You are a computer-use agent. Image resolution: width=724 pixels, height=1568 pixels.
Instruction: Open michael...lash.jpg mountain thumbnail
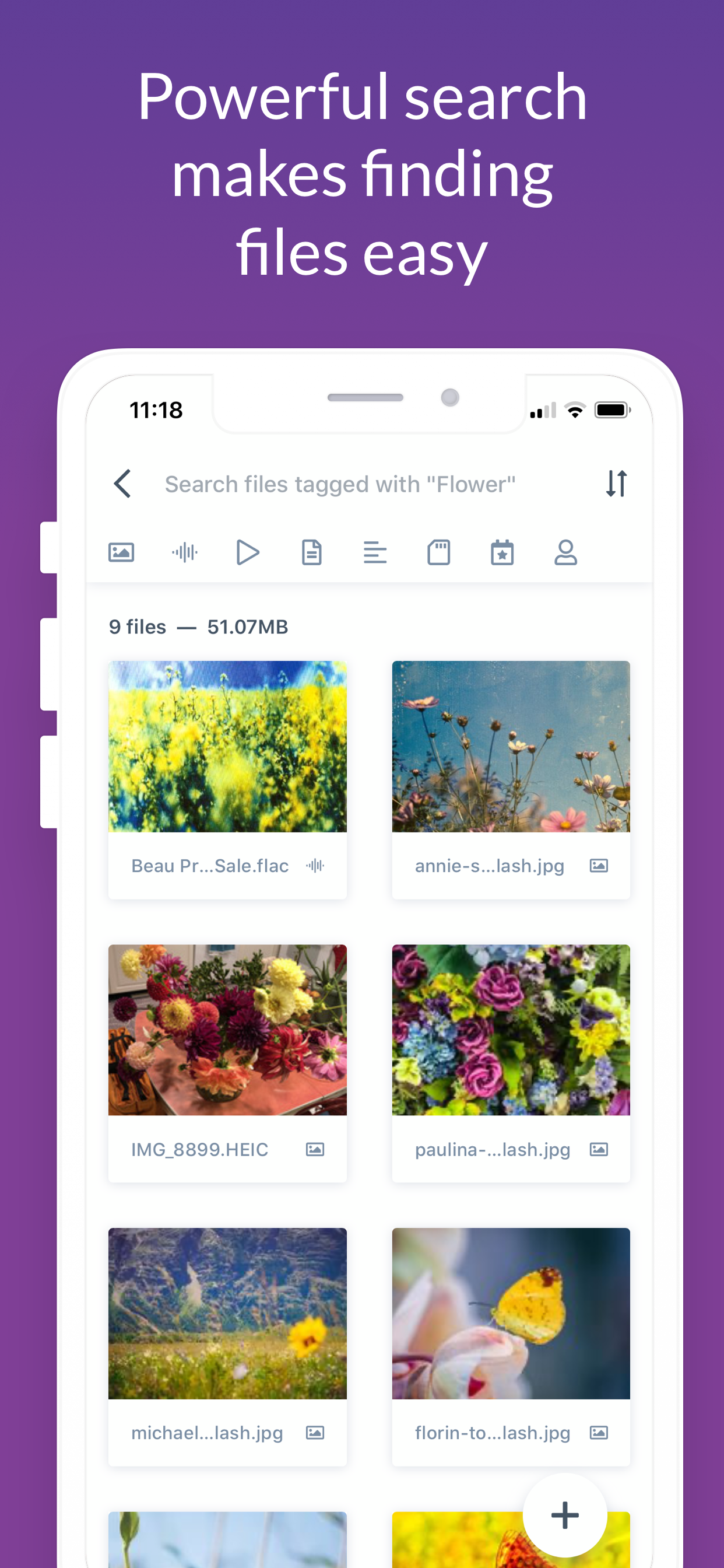pos(227,1314)
